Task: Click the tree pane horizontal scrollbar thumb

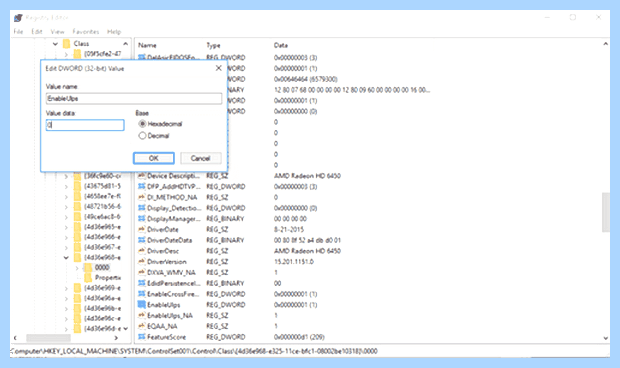Action: (x=48, y=338)
